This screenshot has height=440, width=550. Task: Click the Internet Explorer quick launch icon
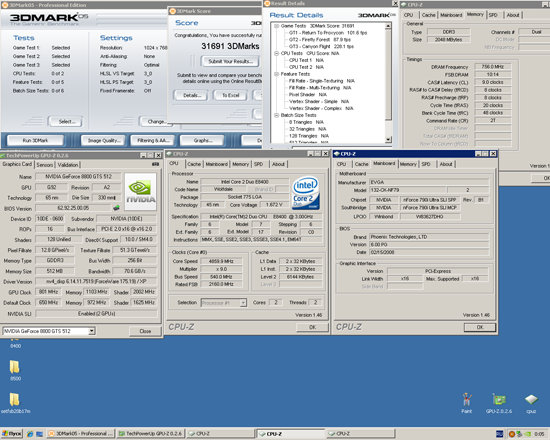click(30, 434)
